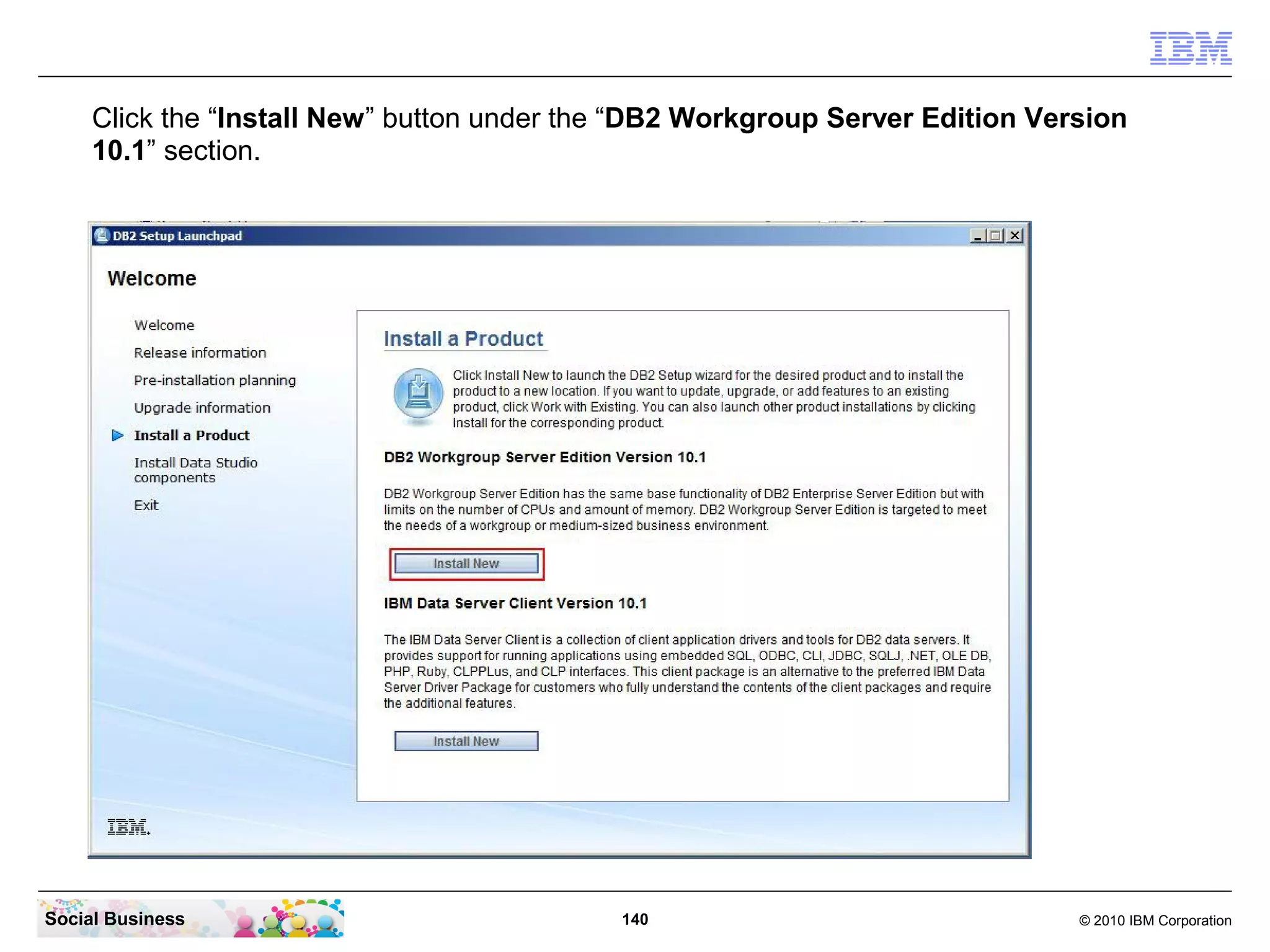Click the DB2 Setup Launchpad title bar icon
Screen dimensions: 1270x952
click(x=102, y=236)
